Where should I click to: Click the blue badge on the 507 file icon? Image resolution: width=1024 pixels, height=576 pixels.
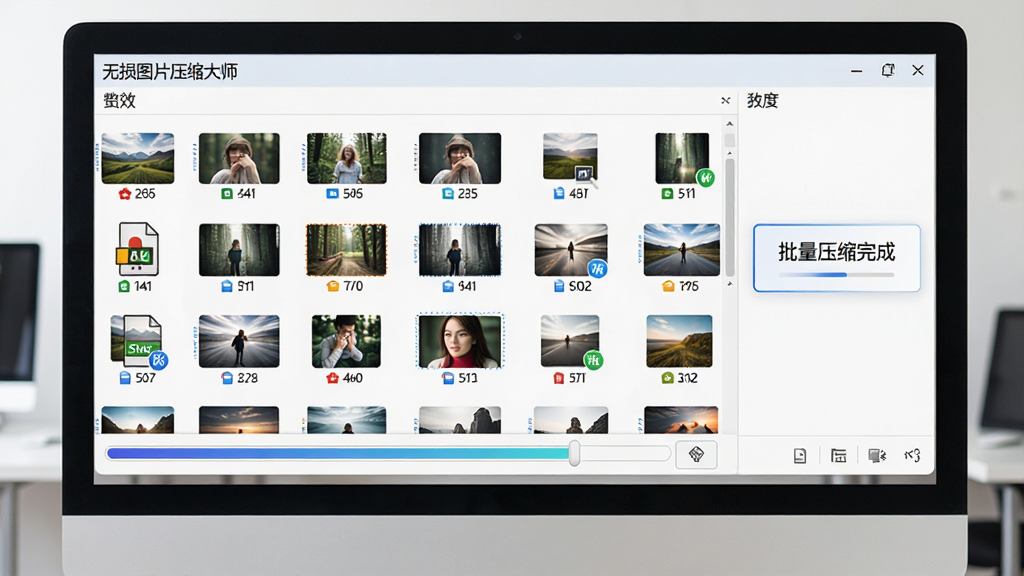[158, 360]
